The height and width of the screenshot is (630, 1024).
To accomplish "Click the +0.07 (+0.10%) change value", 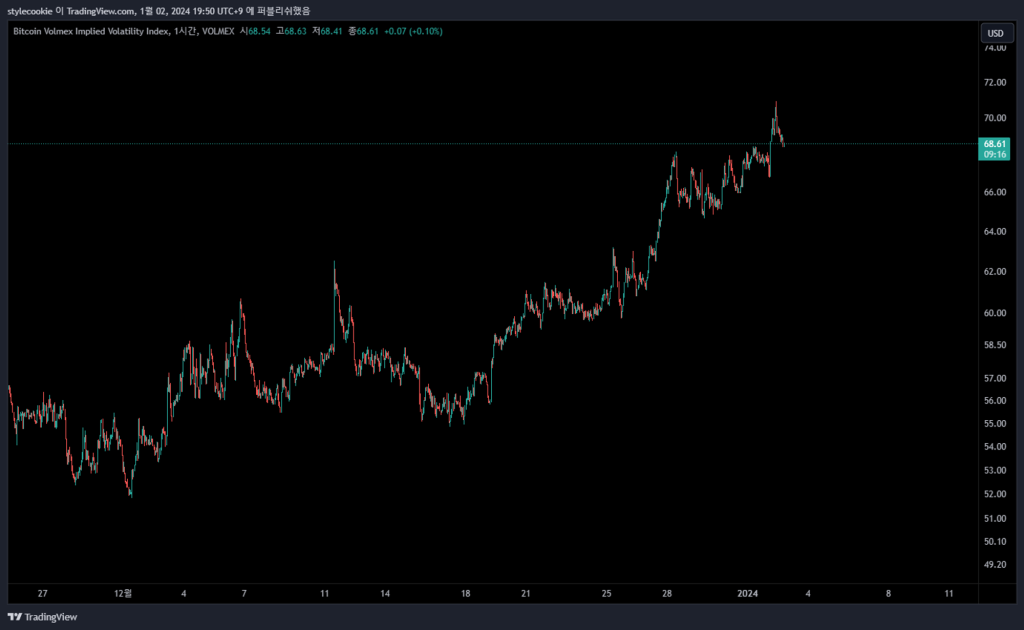I will click(x=413, y=32).
